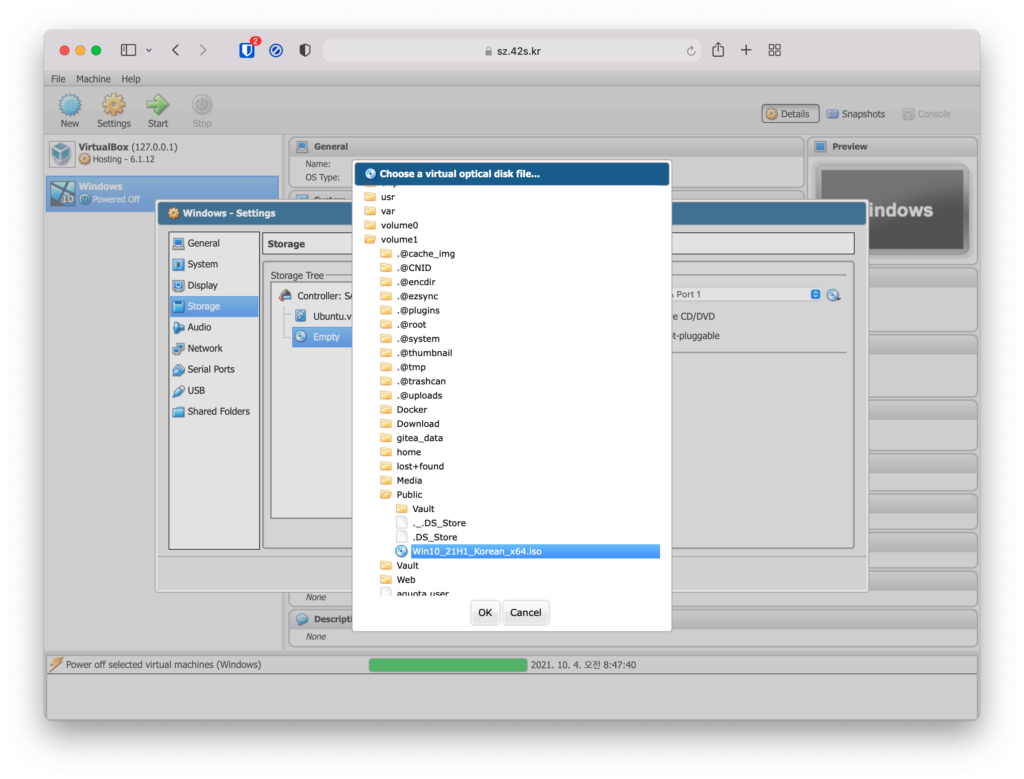This screenshot has width=1024, height=779.
Task: Click the Safari share icon
Action: coord(718,50)
